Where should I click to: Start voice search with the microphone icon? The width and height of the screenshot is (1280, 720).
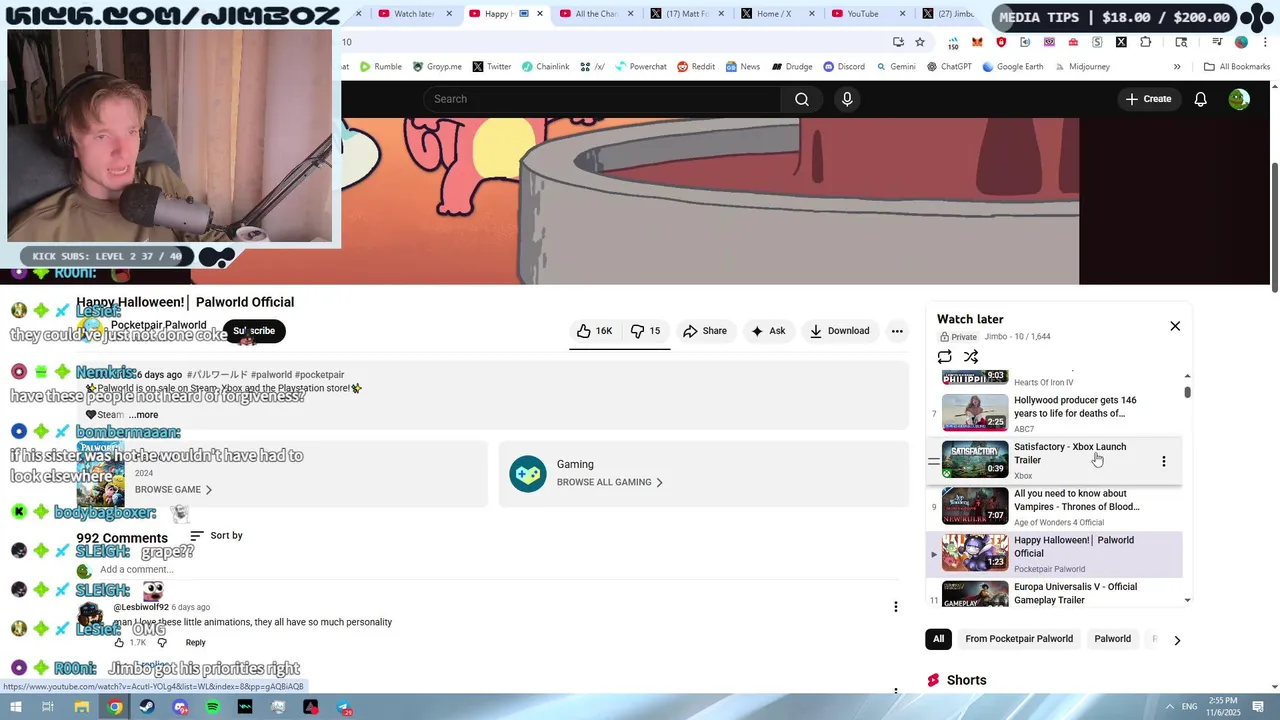847,99
